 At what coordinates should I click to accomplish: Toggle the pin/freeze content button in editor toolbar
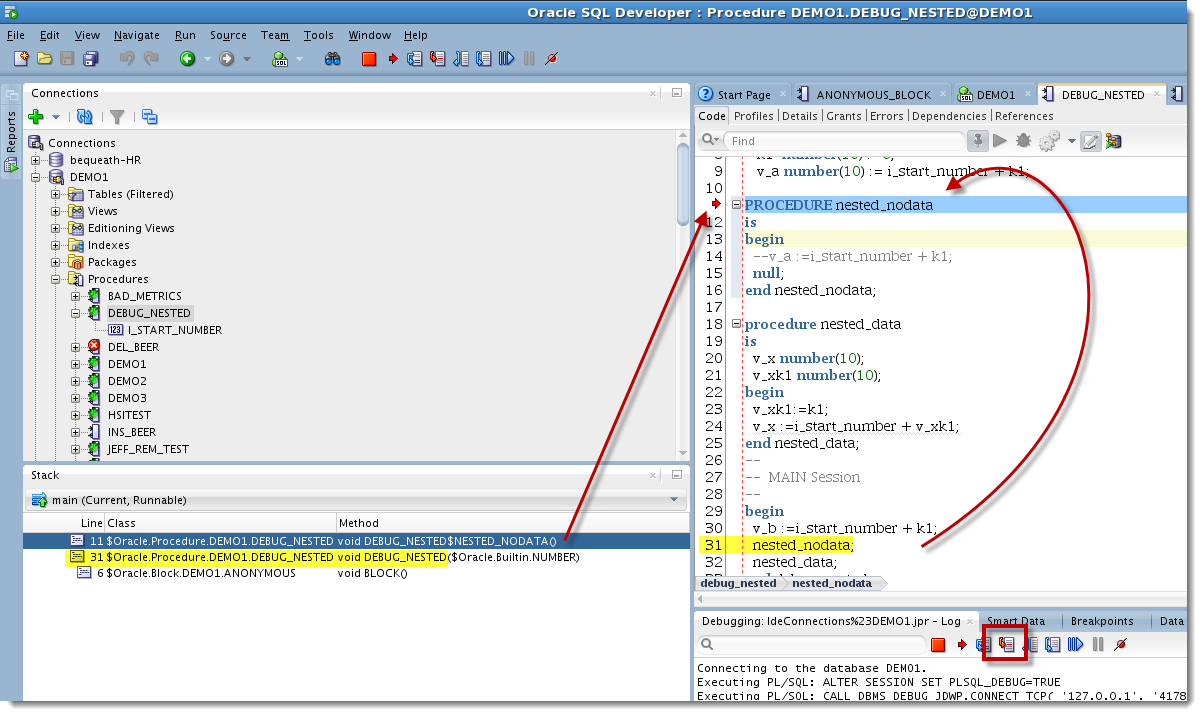pyautogui.click(x=976, y=141)
